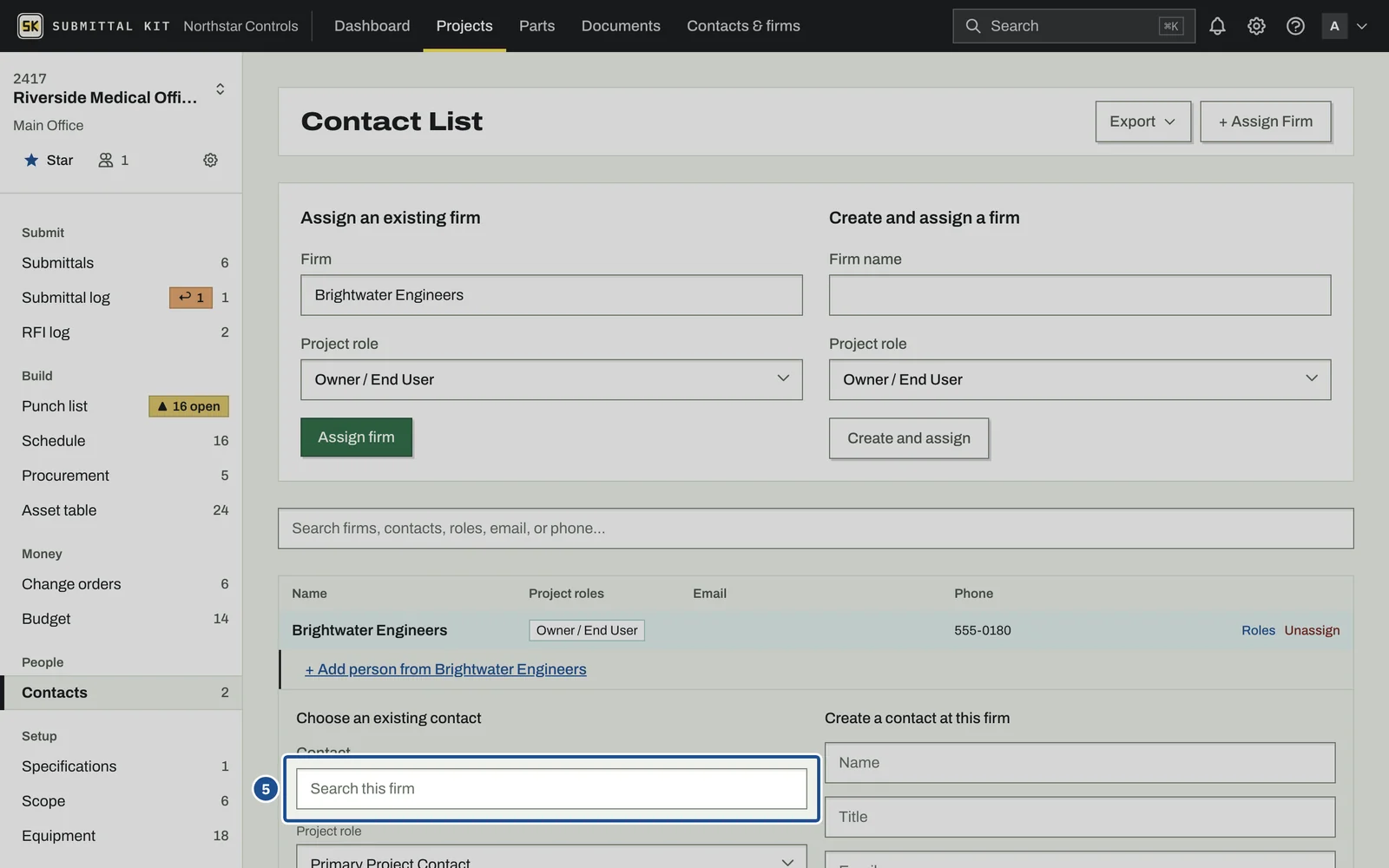Expand the project switcher arrows

point(220,89)
